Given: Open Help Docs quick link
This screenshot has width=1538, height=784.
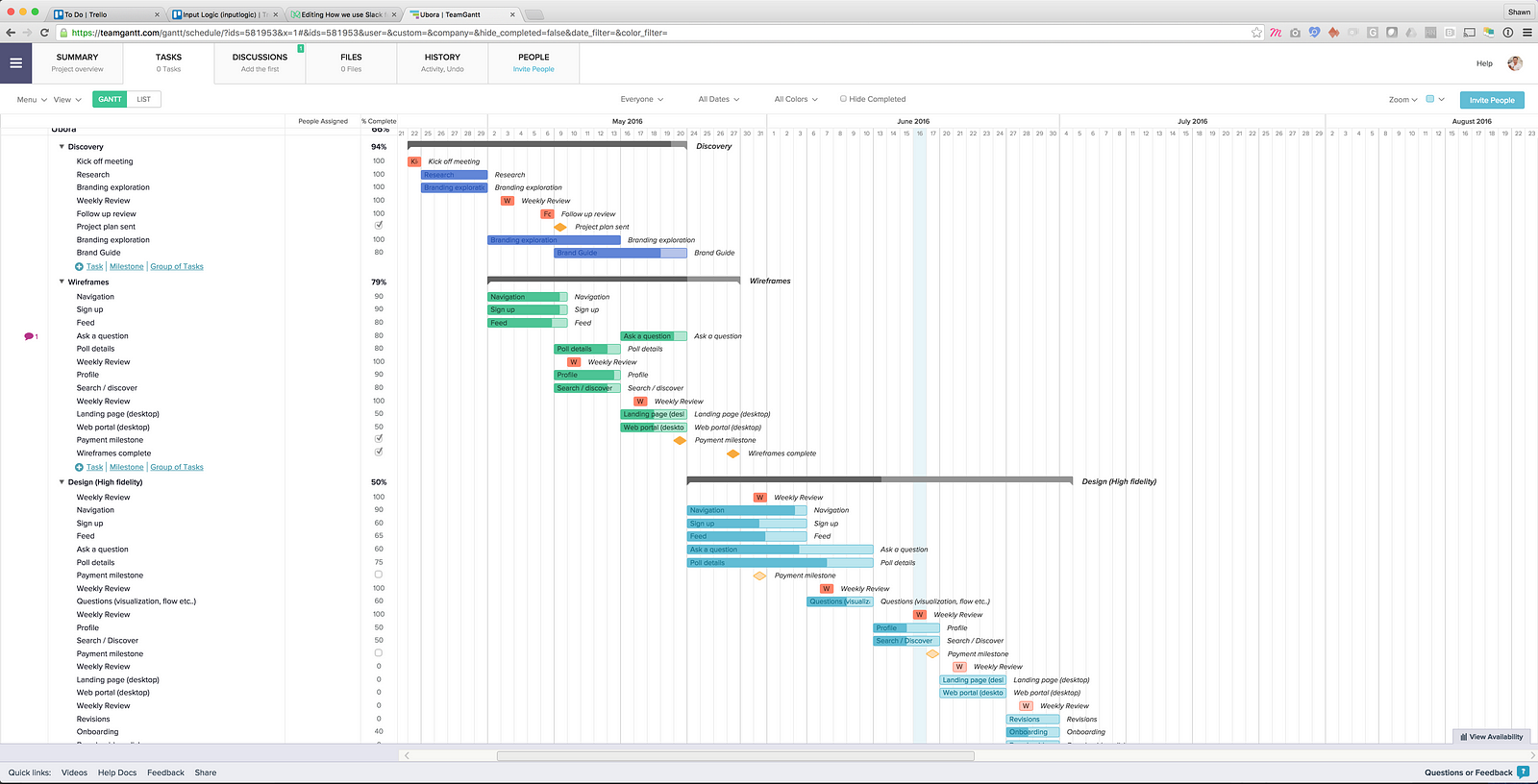Looking at the screenshot, I should (117, 772).
